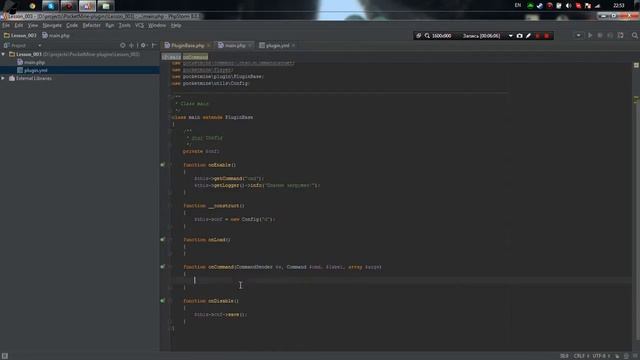Click the read-only lock icon in status bar
The width and height of the screenshot is (640, 360).
point(617,356)
